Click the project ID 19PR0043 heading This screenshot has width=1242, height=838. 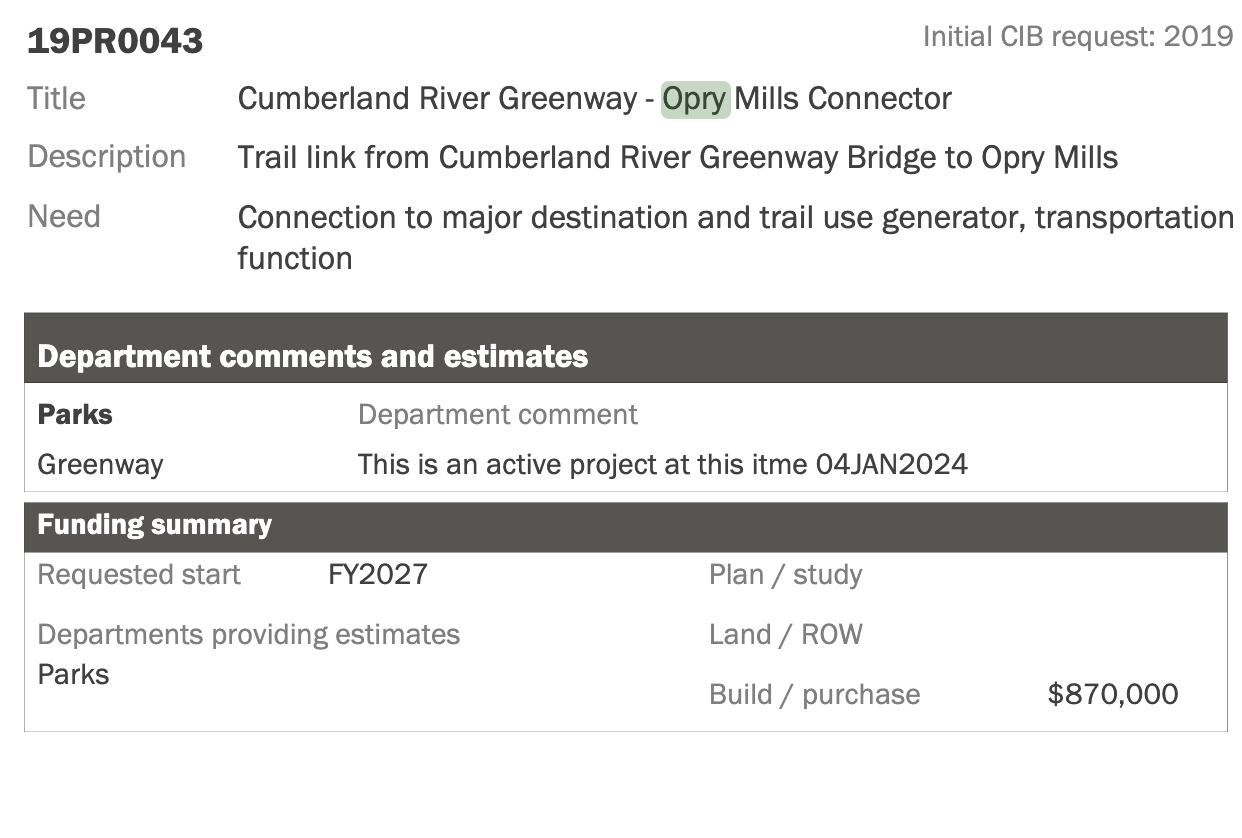pos(115,41)
